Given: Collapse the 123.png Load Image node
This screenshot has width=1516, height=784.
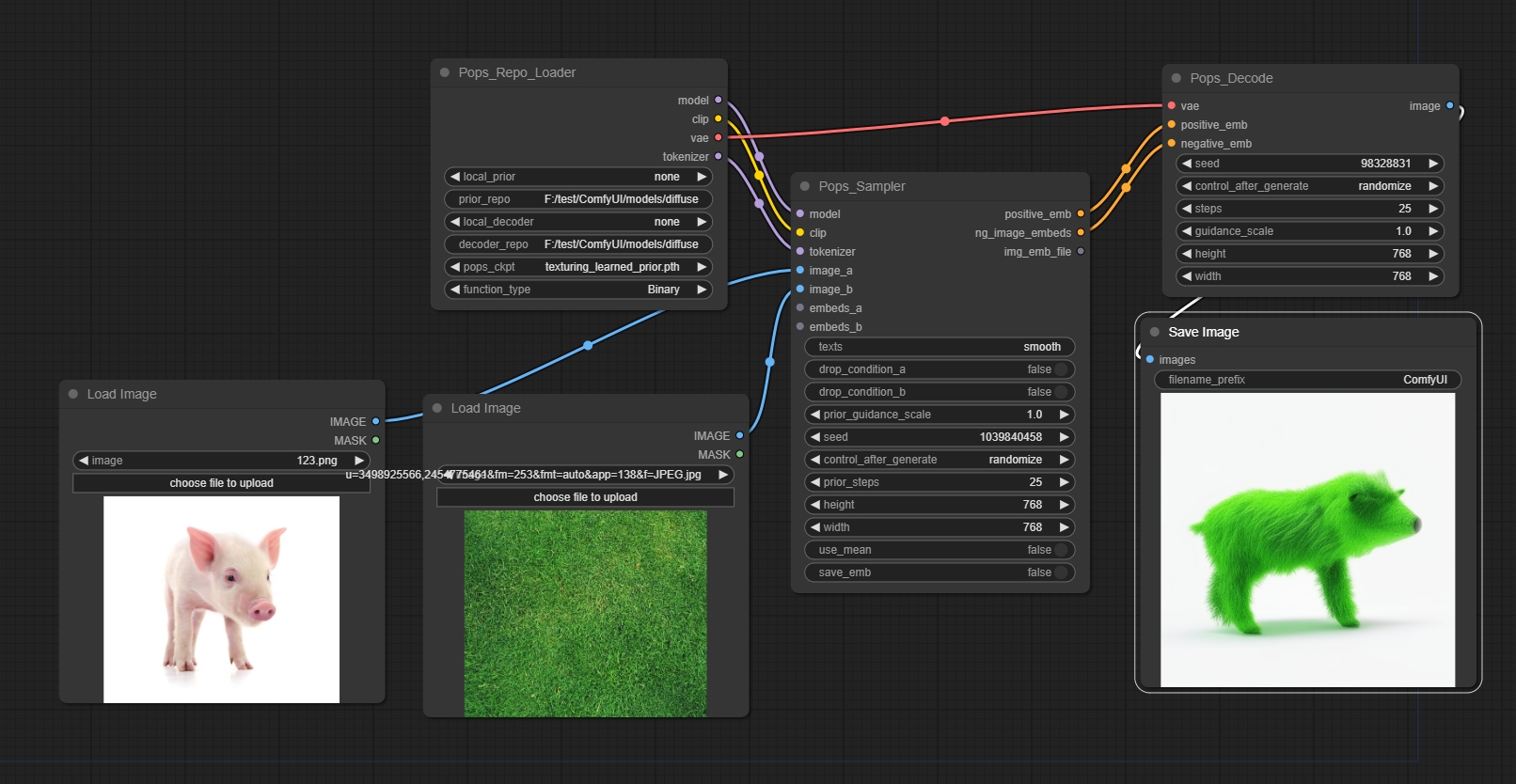Looking at the screenshot, I should point(73,394).
